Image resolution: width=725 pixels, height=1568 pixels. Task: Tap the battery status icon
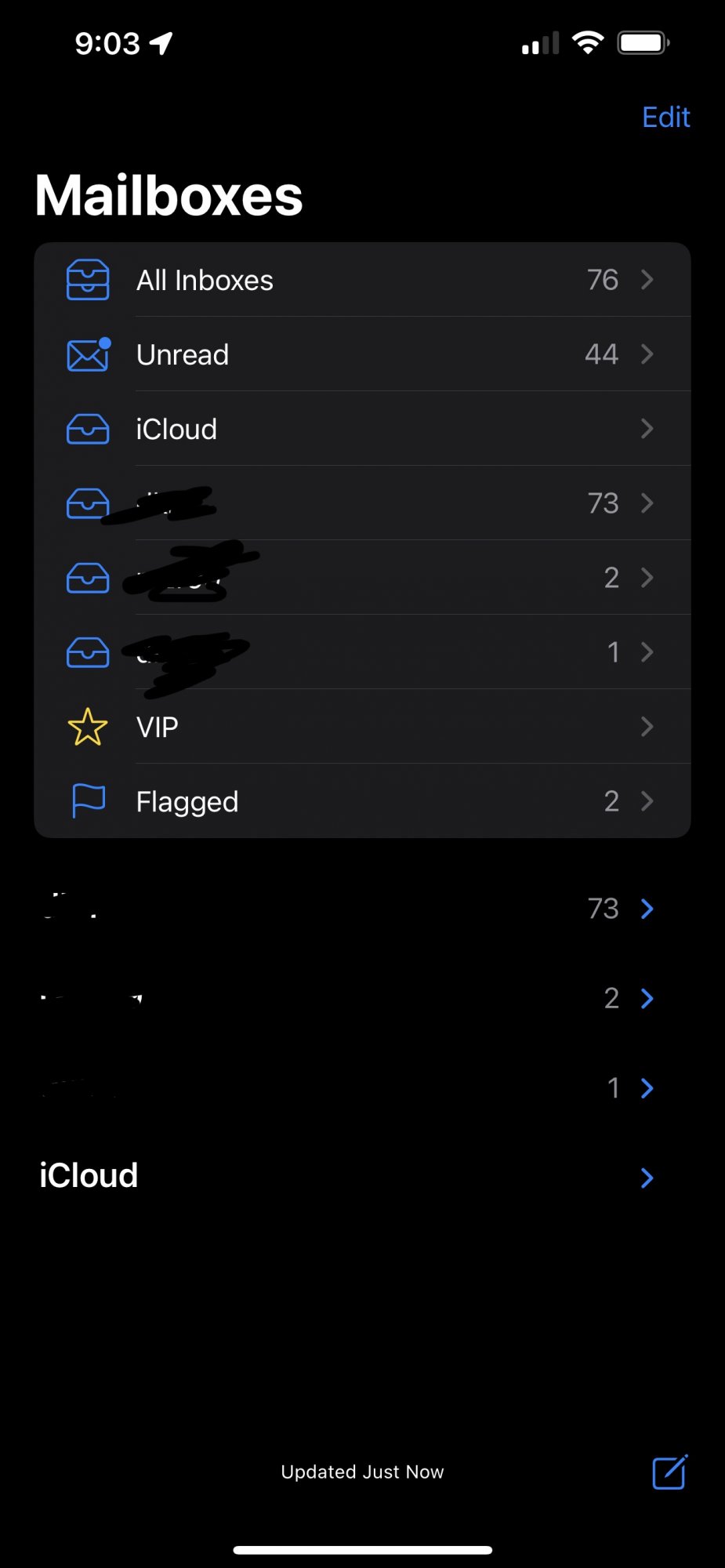point(643,42)
